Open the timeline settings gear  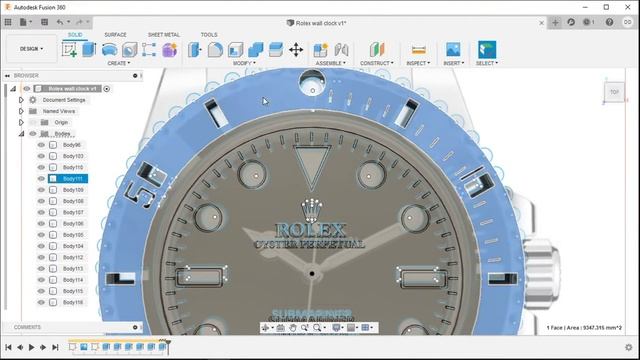[x=629, y=347]
